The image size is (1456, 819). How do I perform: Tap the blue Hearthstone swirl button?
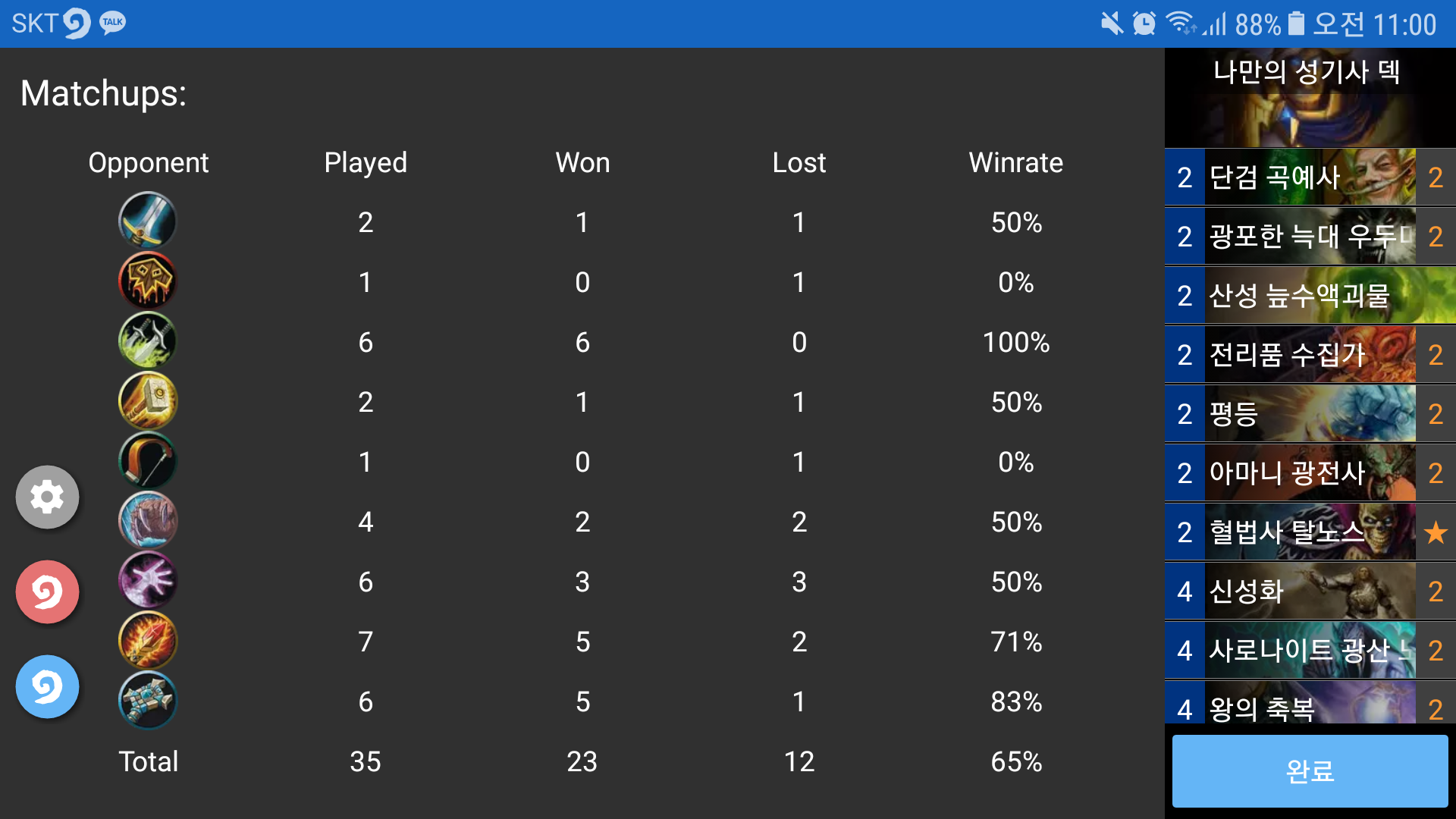pos(47,686)
